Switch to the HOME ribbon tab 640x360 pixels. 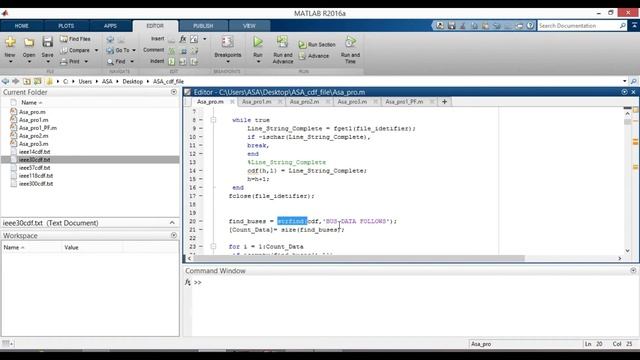tap(22, 26)
